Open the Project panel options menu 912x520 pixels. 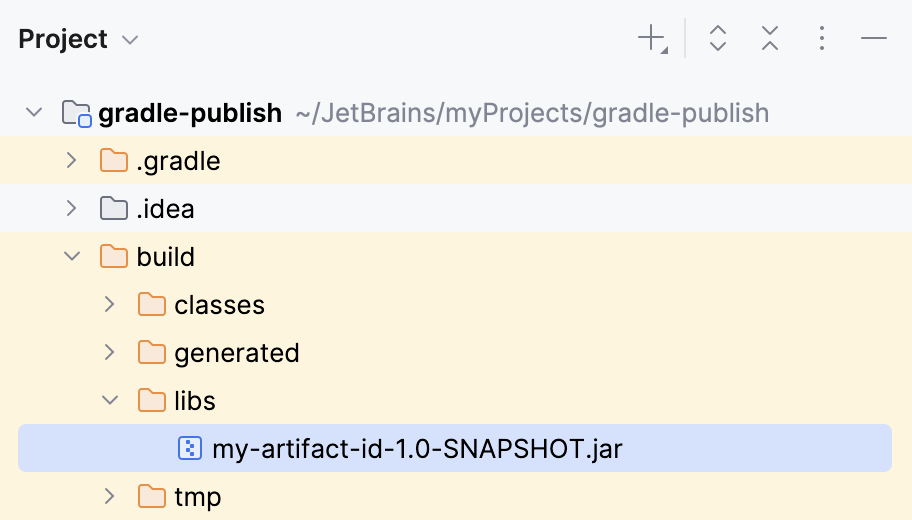pyautogui.click(x=821, y=39)
